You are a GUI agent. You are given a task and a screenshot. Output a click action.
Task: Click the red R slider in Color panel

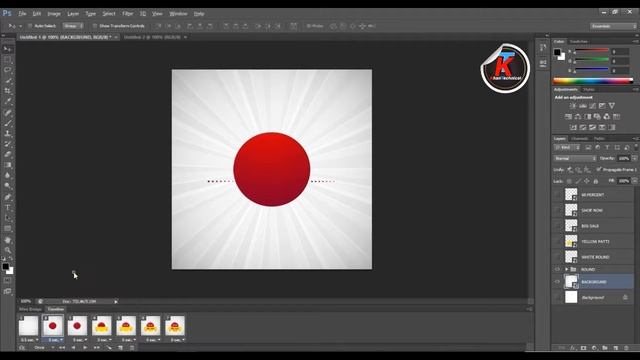pyautogui.click(x=591, y=50)
